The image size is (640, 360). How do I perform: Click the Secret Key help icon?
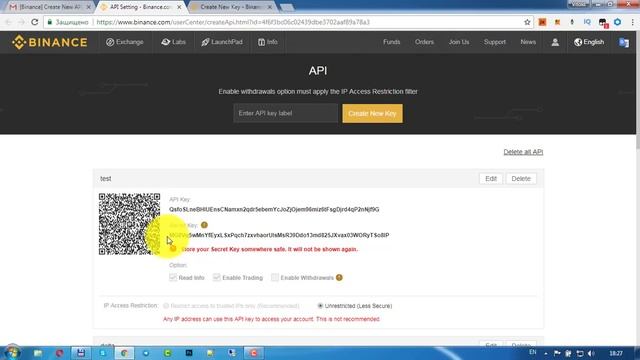204,225
